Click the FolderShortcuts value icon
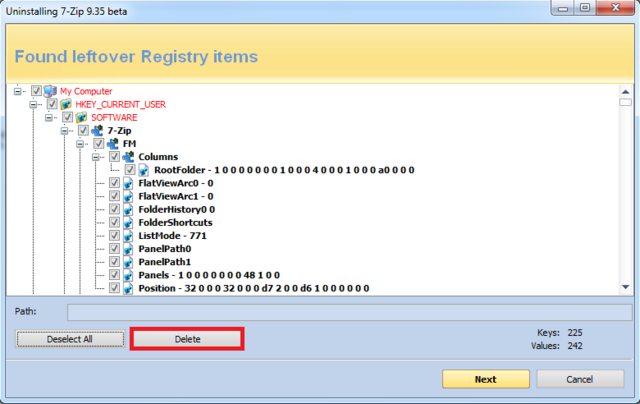The image size is (640, 404). pyautogui.click(x=128, y=222)
